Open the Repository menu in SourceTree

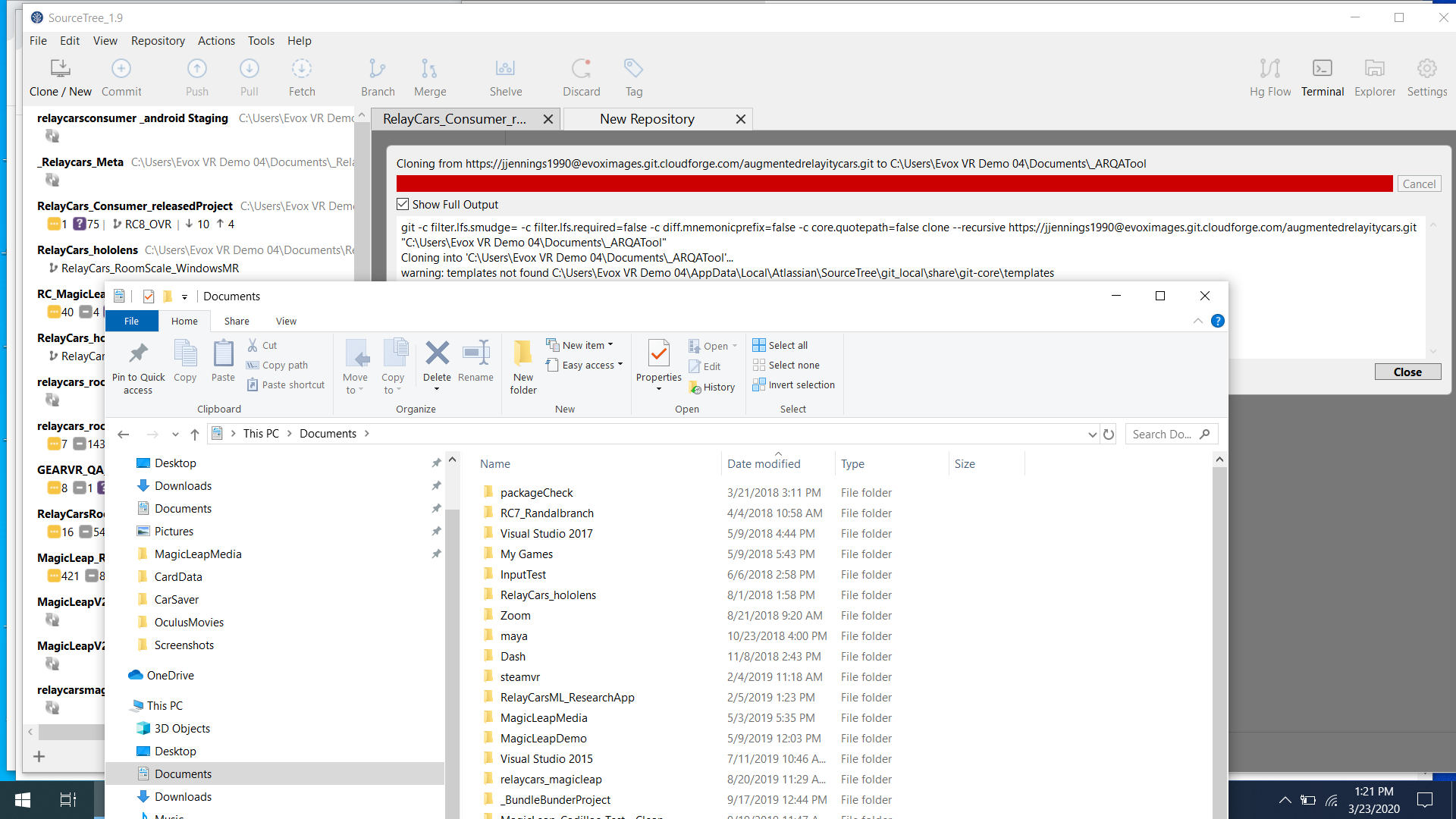(158, 40)
